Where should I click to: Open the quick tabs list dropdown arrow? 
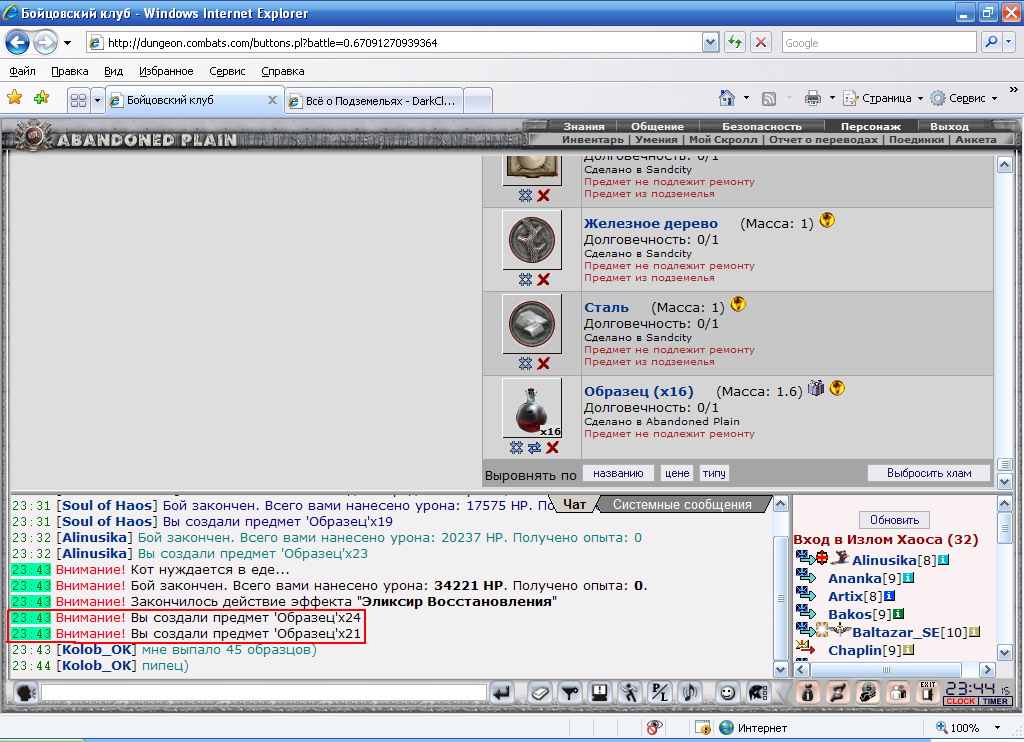coord(97,100)
